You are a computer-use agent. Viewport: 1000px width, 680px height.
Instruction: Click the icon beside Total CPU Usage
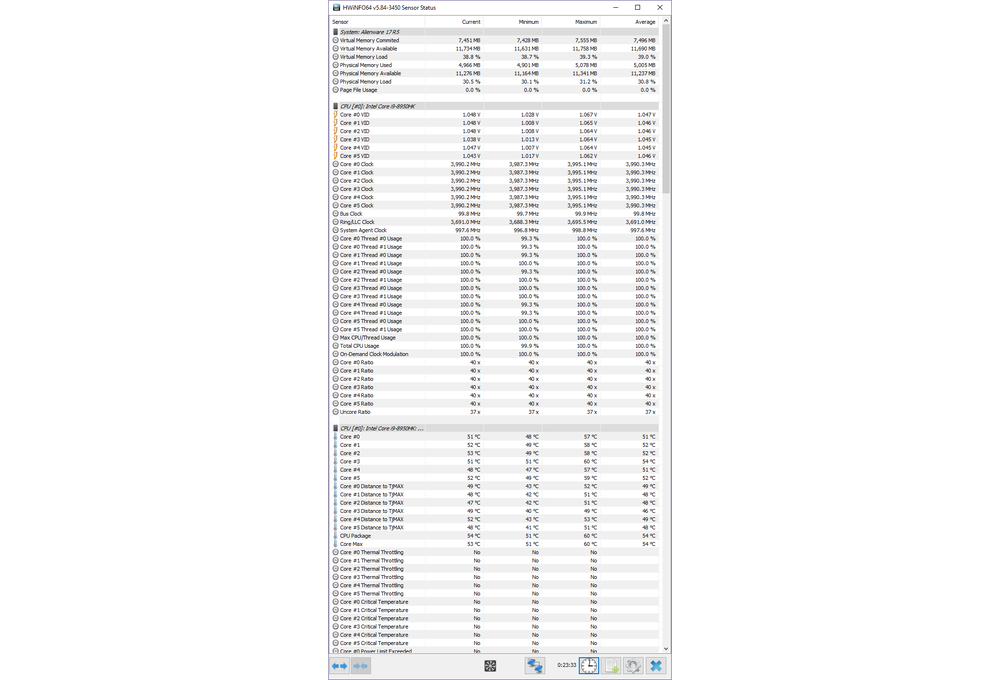click(337, 345)
